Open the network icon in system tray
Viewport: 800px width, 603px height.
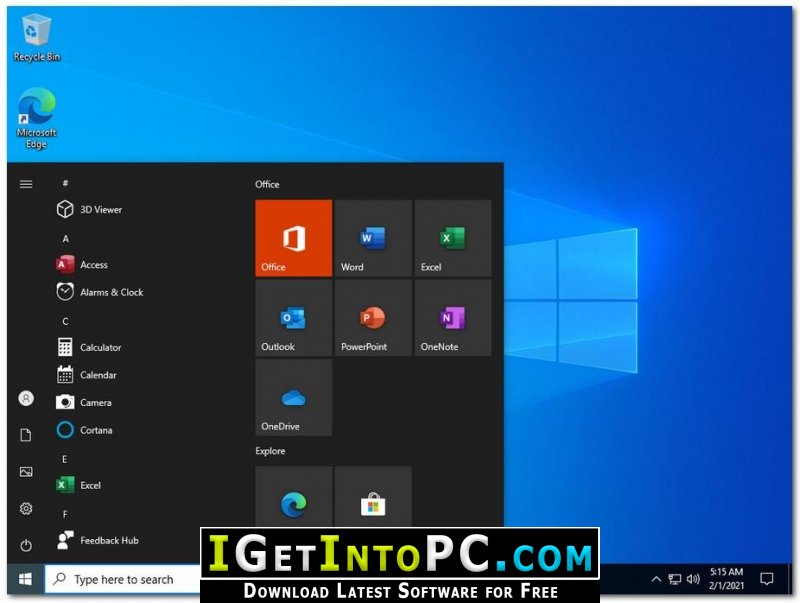coord(674,579)
